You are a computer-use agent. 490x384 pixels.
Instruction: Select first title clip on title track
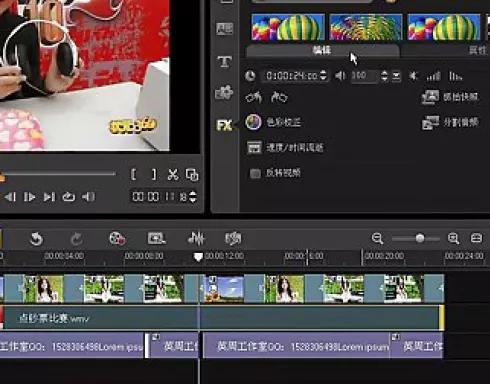click(72, 346)
